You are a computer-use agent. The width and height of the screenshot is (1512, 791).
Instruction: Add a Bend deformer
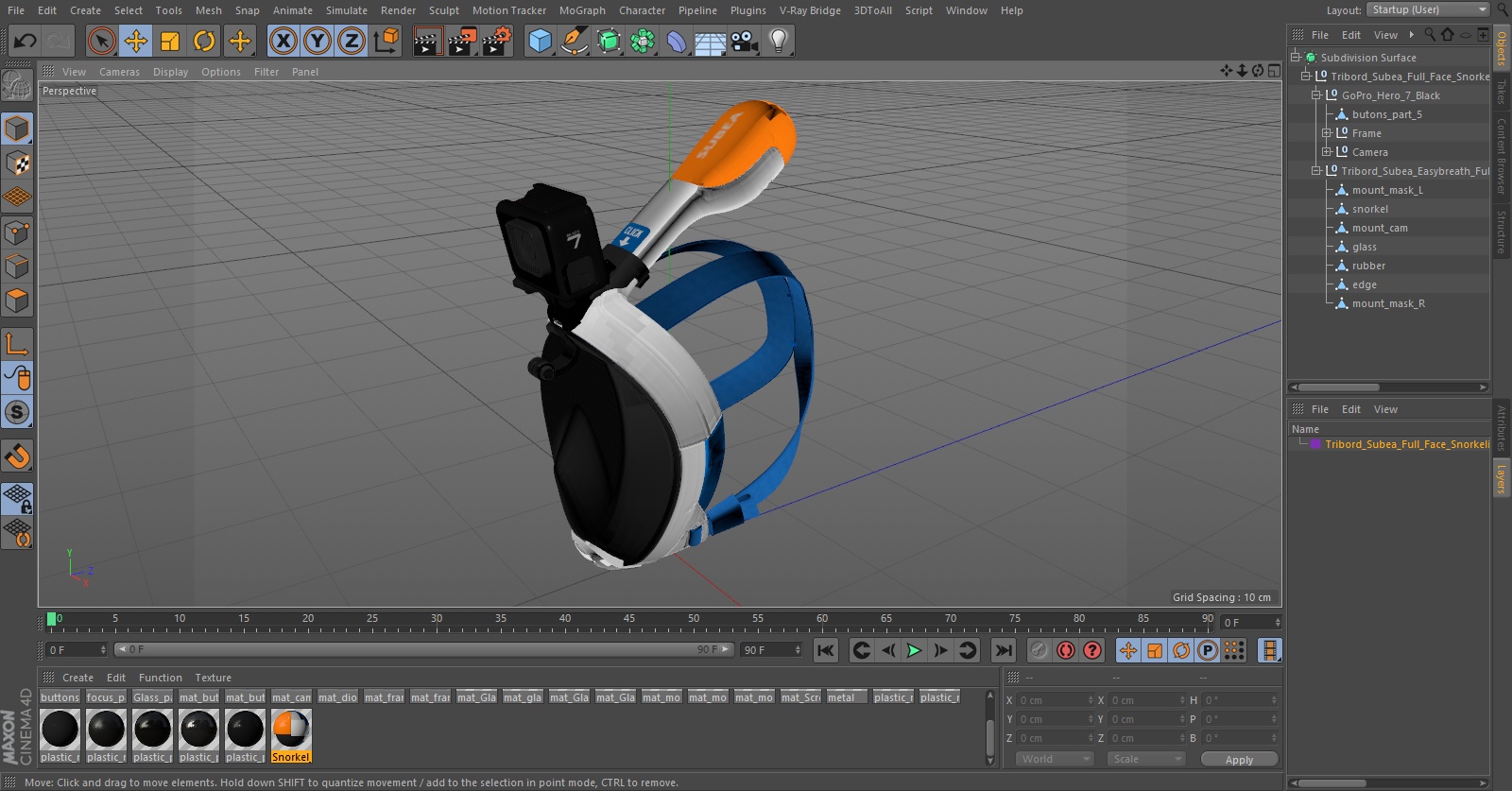click(677, 41)
